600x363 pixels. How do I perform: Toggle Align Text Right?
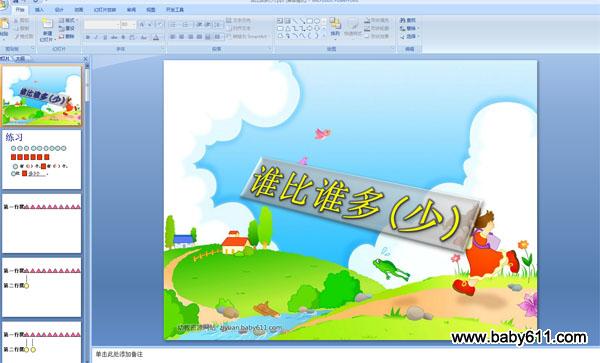[x=190, y=37]
